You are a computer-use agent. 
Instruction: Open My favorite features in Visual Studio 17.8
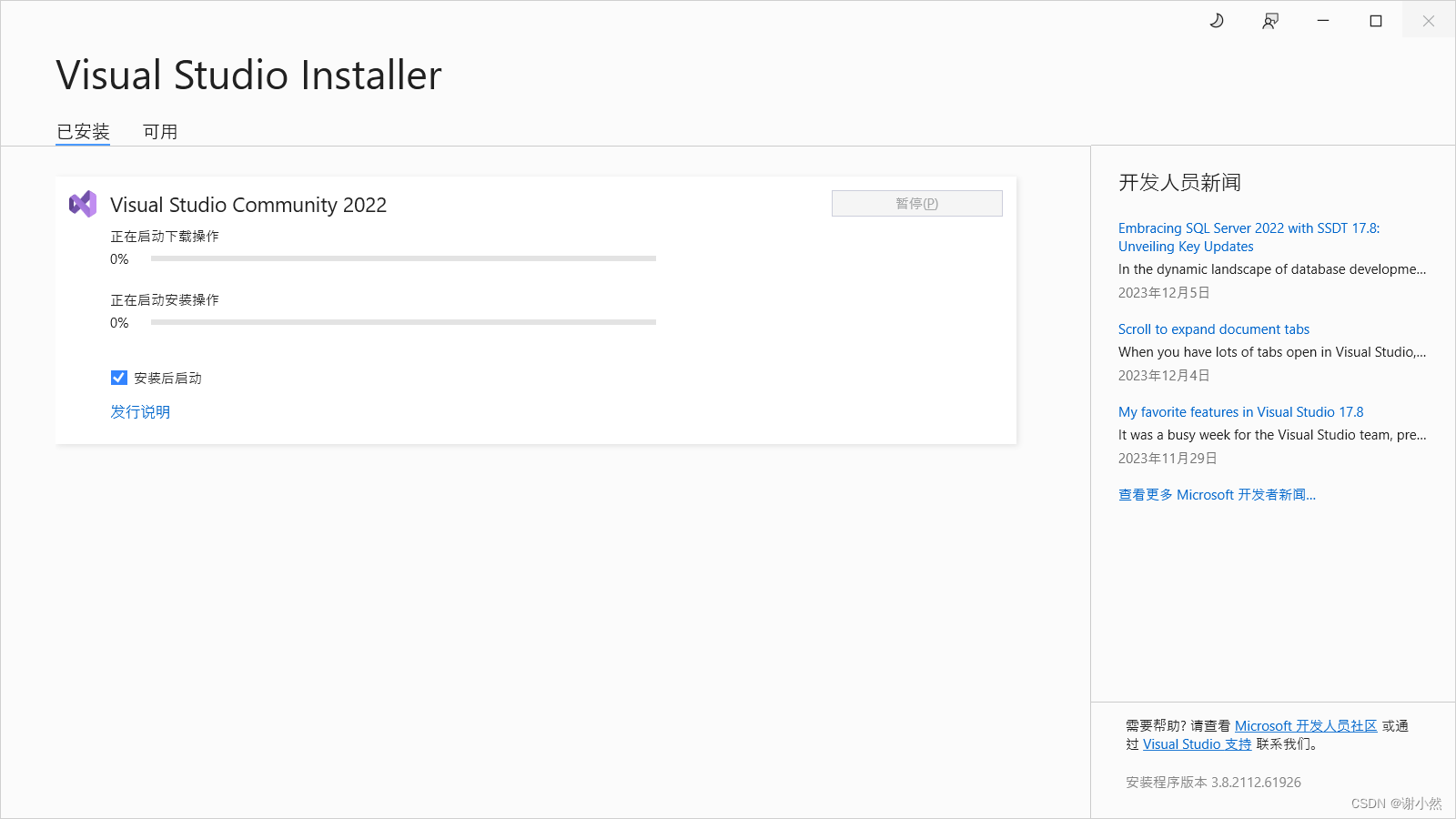click(x=1241, y=412)
